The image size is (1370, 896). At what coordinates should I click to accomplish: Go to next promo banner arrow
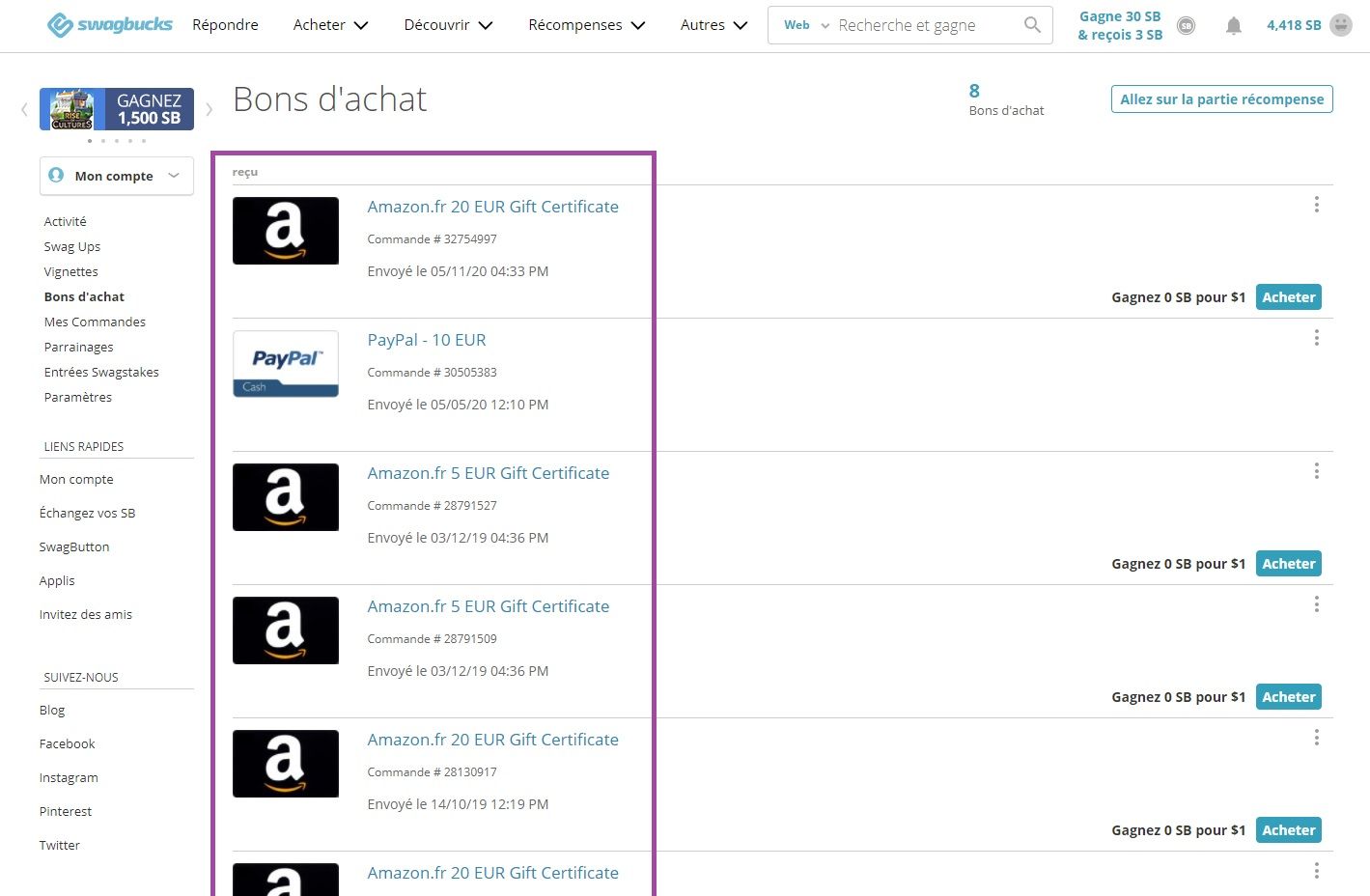[209, 109]
